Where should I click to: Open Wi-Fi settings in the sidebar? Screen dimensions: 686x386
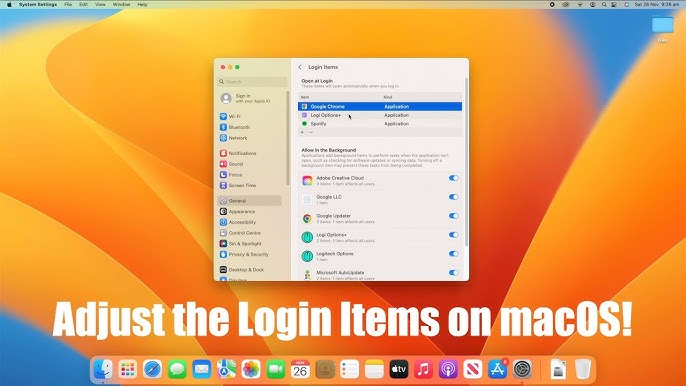[230, 116]
